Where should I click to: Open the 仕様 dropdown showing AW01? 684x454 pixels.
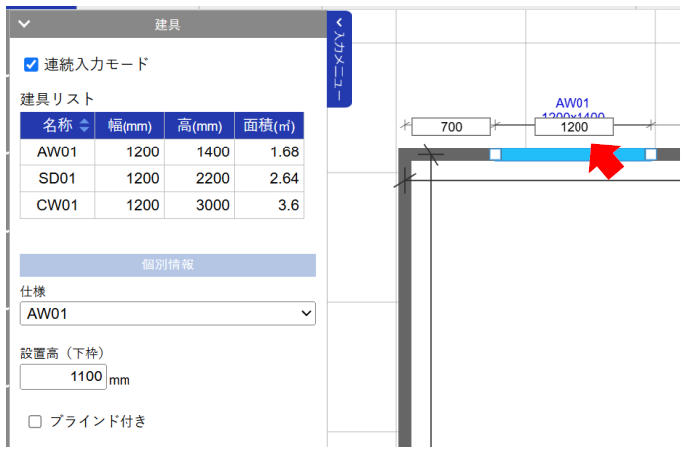click(x=167, y=314)
